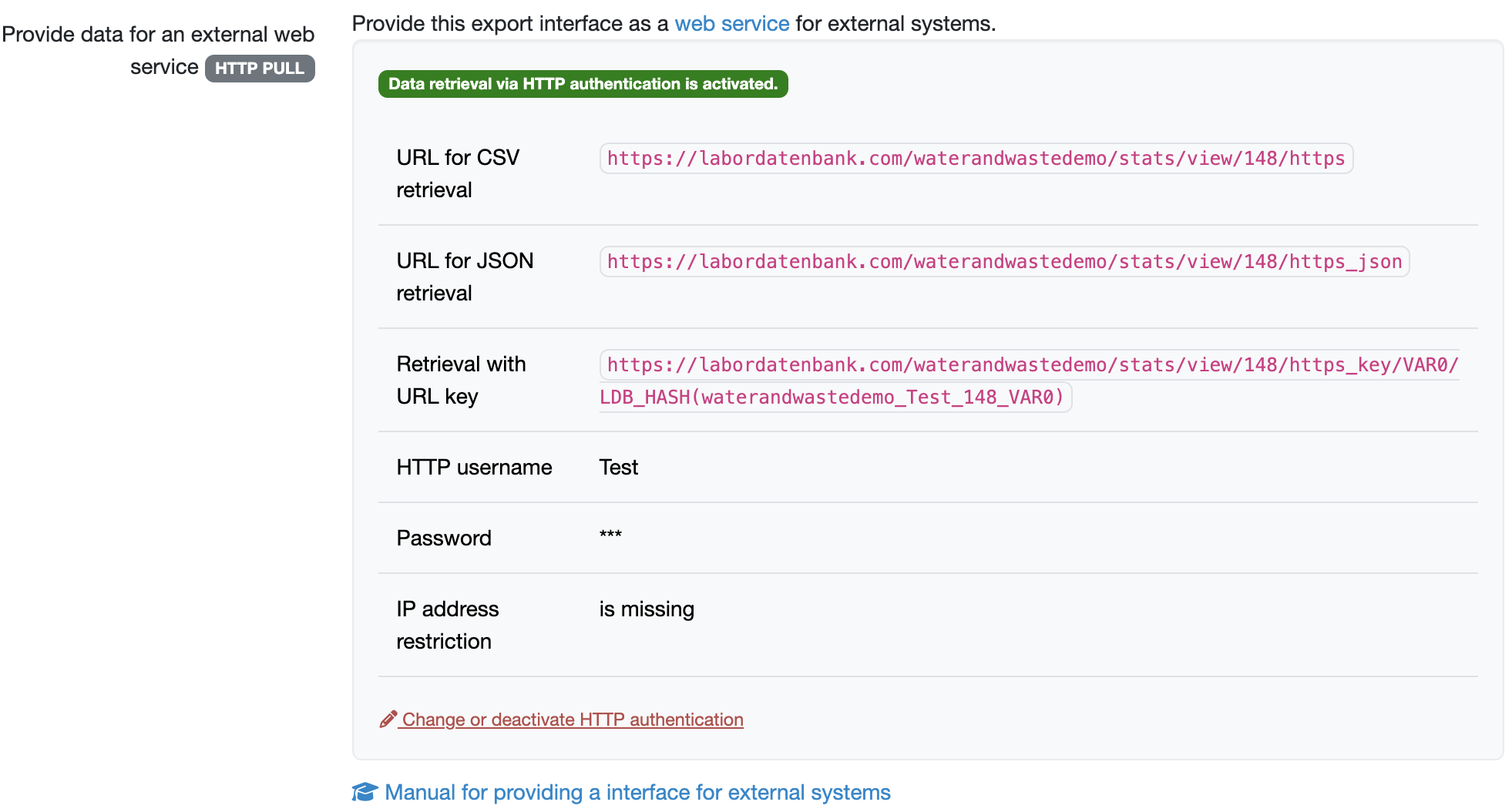Click the 'is missing' IP restriction value

pyautogui.click(x=647, y=609)
